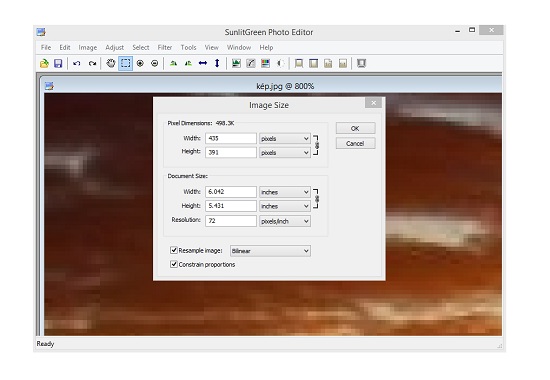Open the pixel Height units dropdown

click(x=285, y=153)
